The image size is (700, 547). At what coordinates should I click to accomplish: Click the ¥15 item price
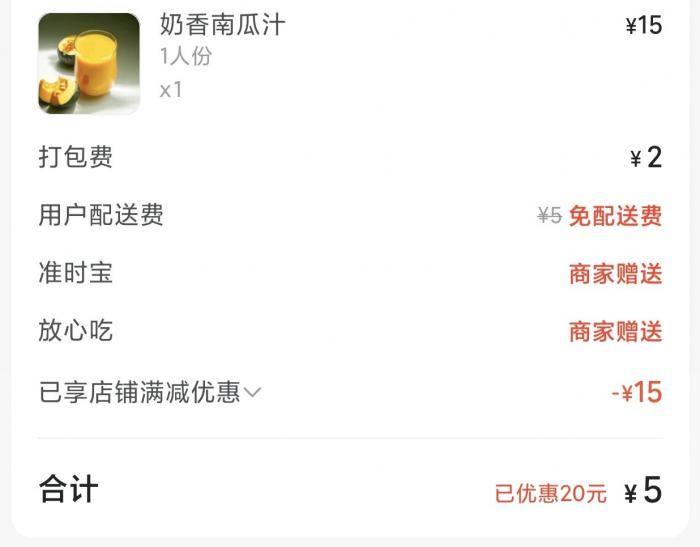644,25
